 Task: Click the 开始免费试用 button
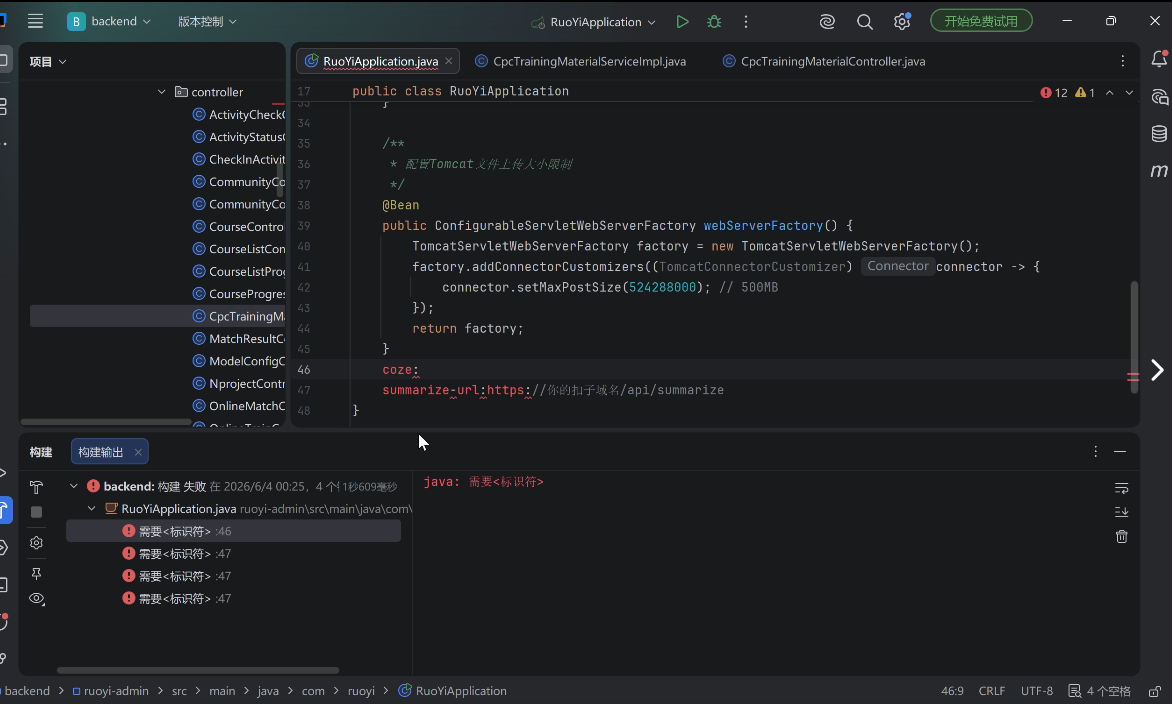[981, 21]
